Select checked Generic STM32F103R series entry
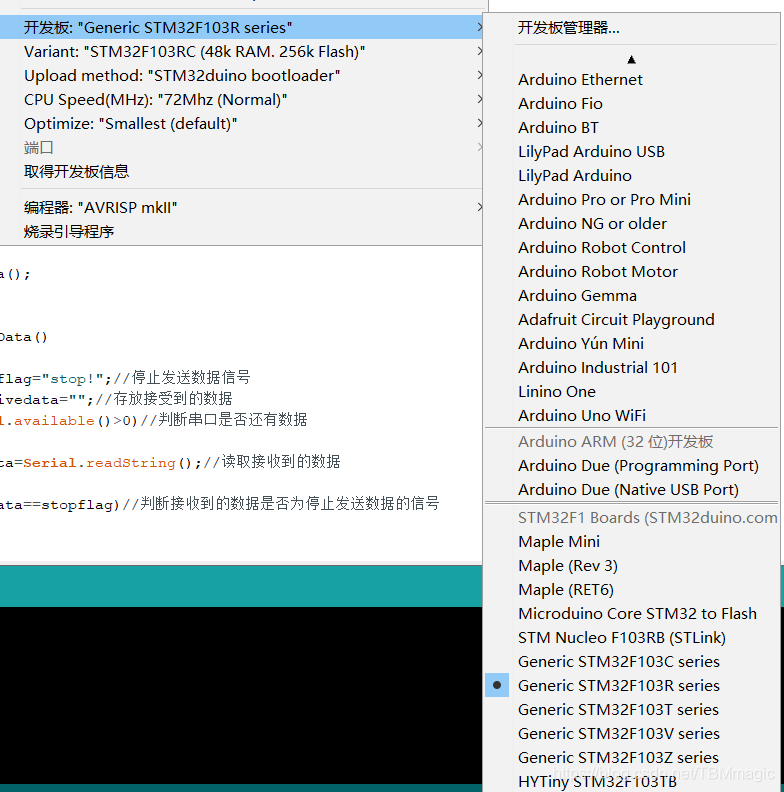This screenshot has width=784, height=792. coord(631,685)
